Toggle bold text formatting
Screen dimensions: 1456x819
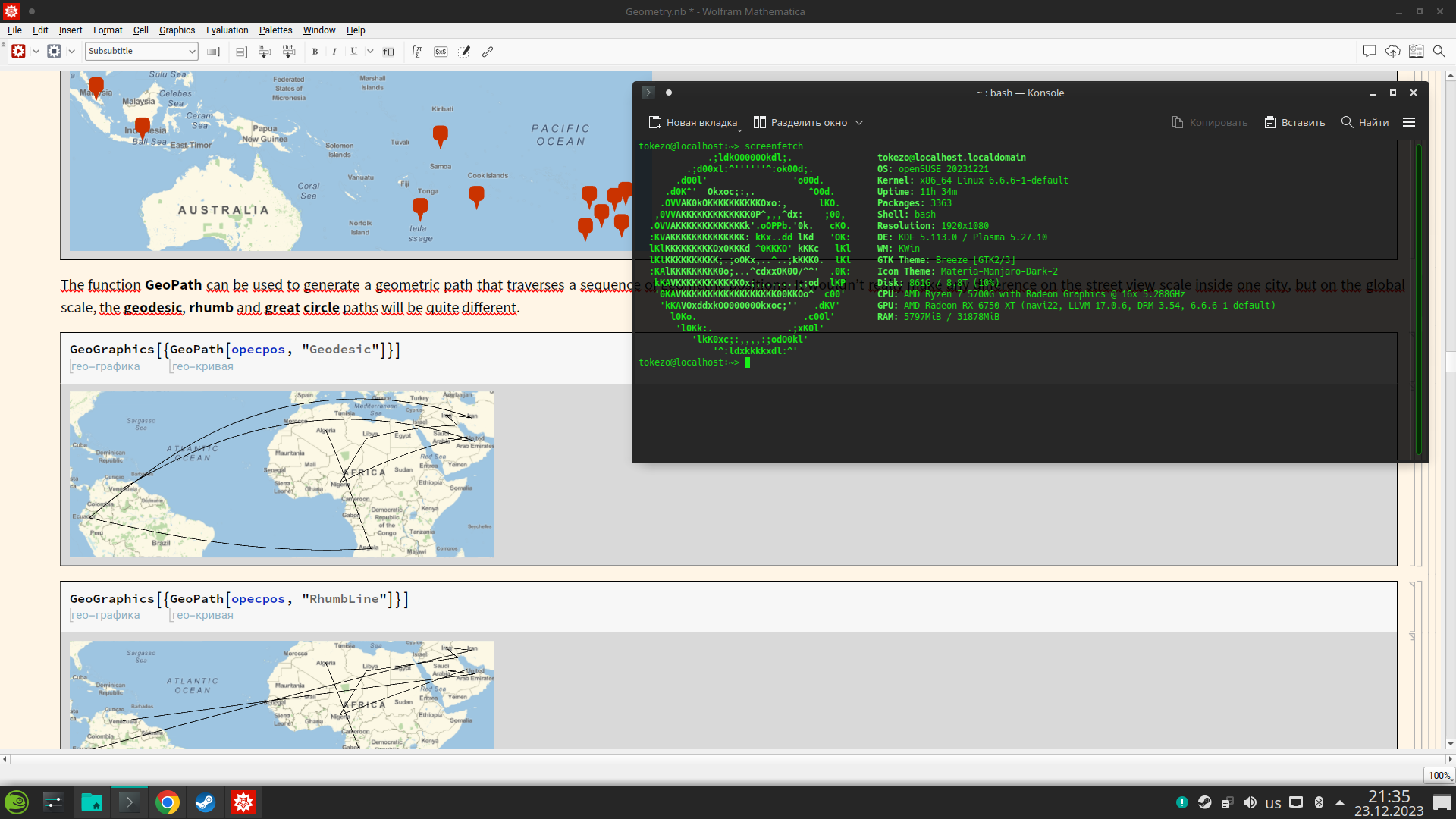(x=315, y=52)
